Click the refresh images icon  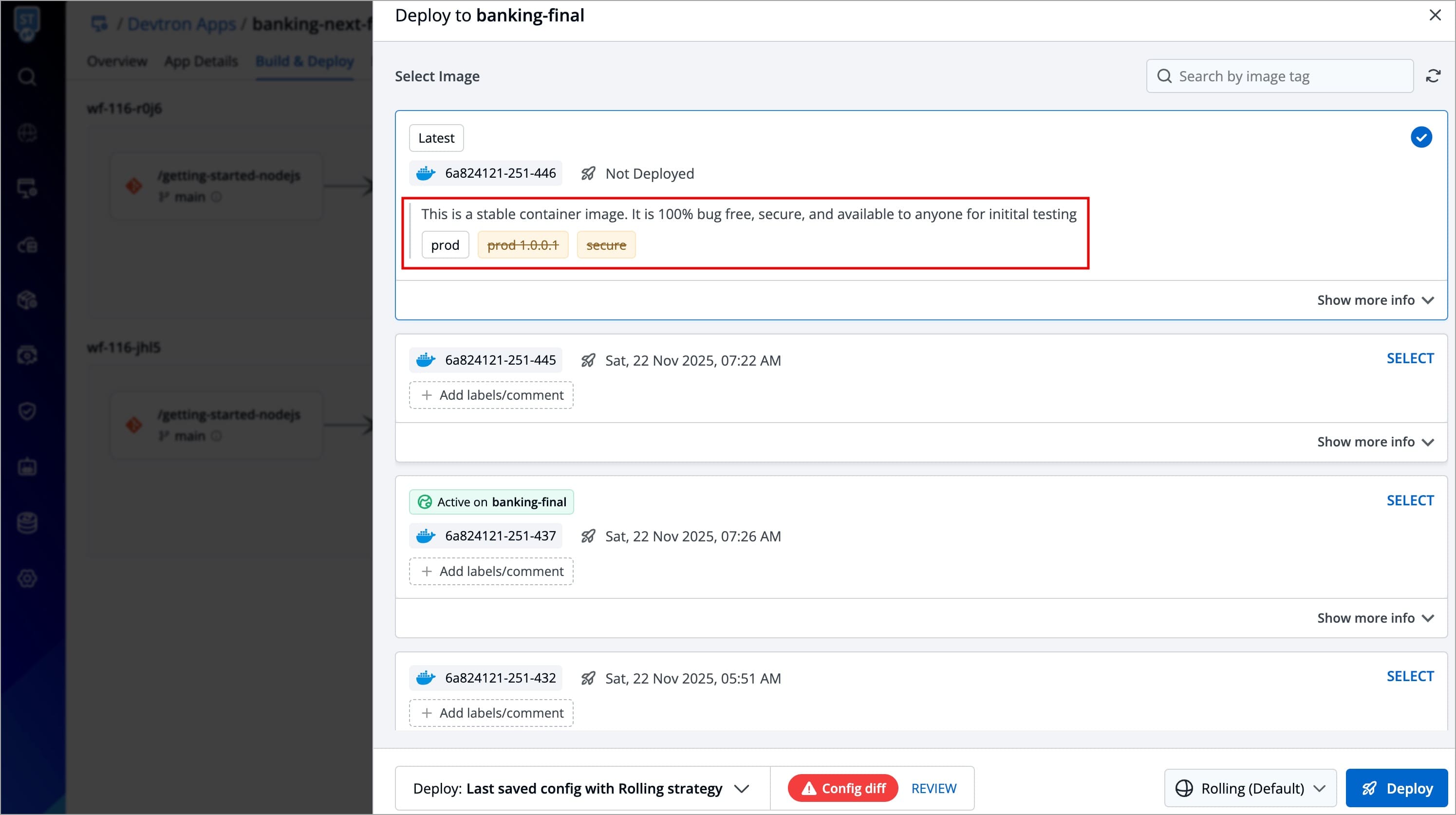1433,76
